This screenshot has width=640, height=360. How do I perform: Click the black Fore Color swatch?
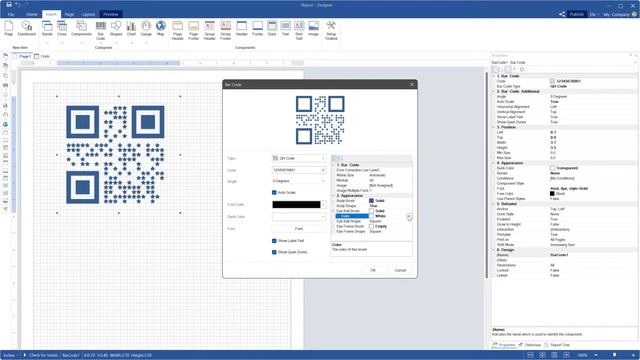296,204
